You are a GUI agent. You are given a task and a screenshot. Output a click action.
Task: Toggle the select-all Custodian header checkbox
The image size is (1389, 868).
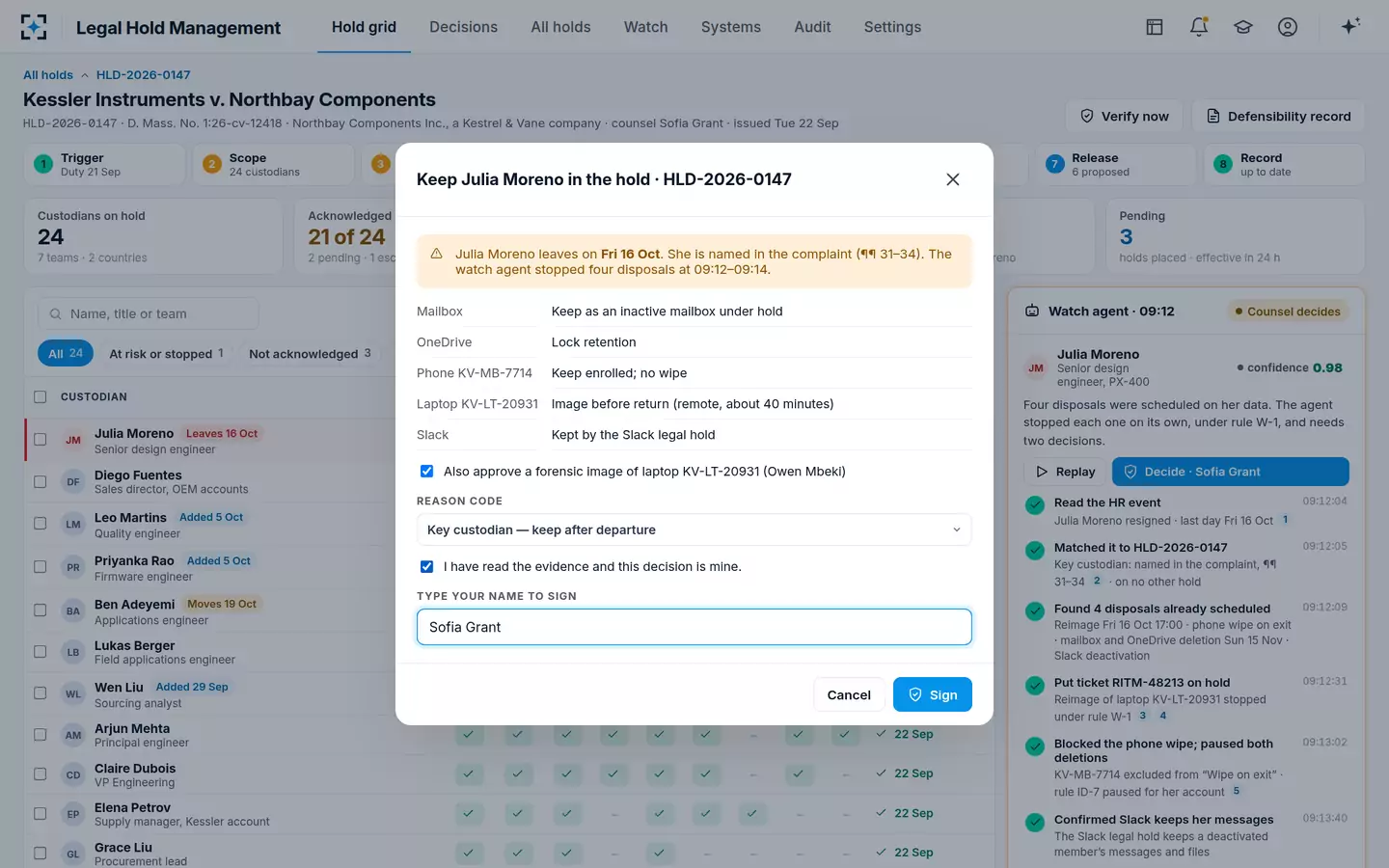coord(40,396)
